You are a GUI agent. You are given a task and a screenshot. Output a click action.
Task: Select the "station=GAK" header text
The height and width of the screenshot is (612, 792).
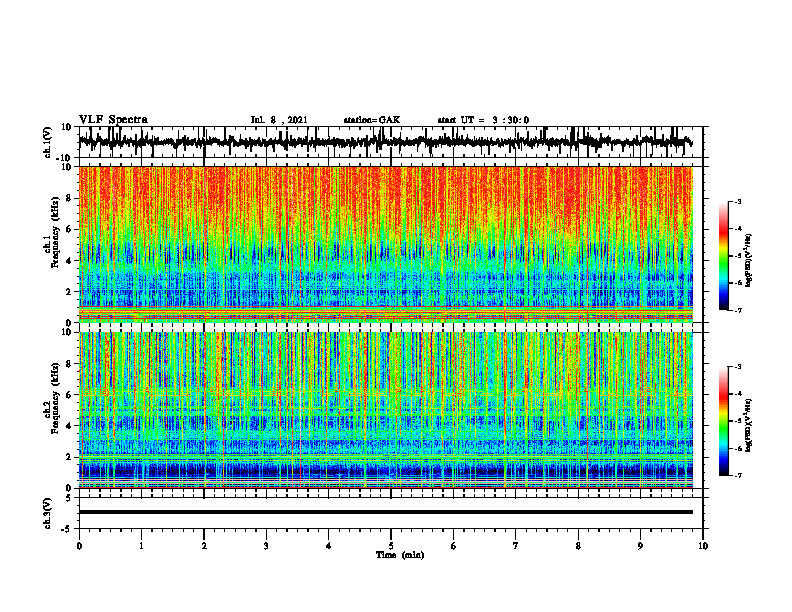[x=372, y=120]
